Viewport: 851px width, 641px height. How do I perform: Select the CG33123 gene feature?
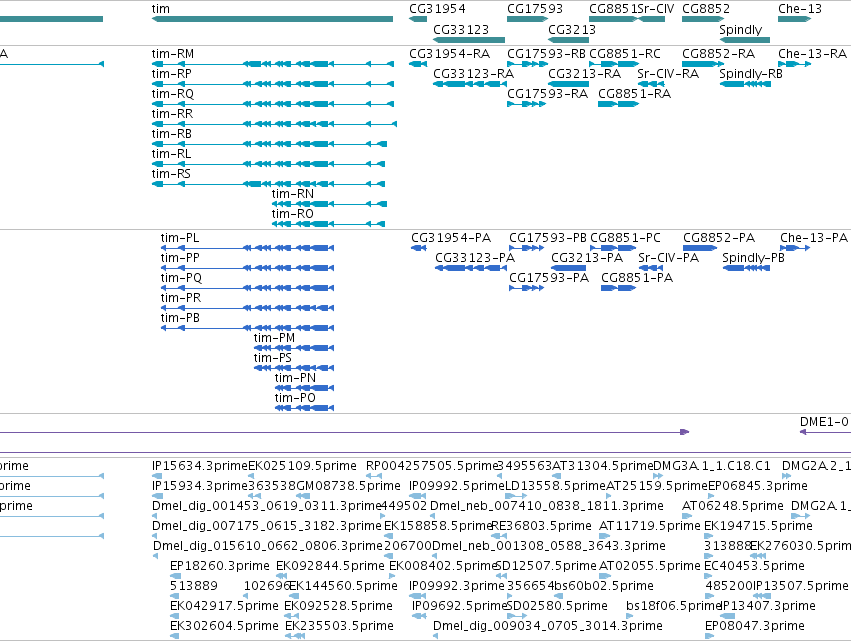469,40
